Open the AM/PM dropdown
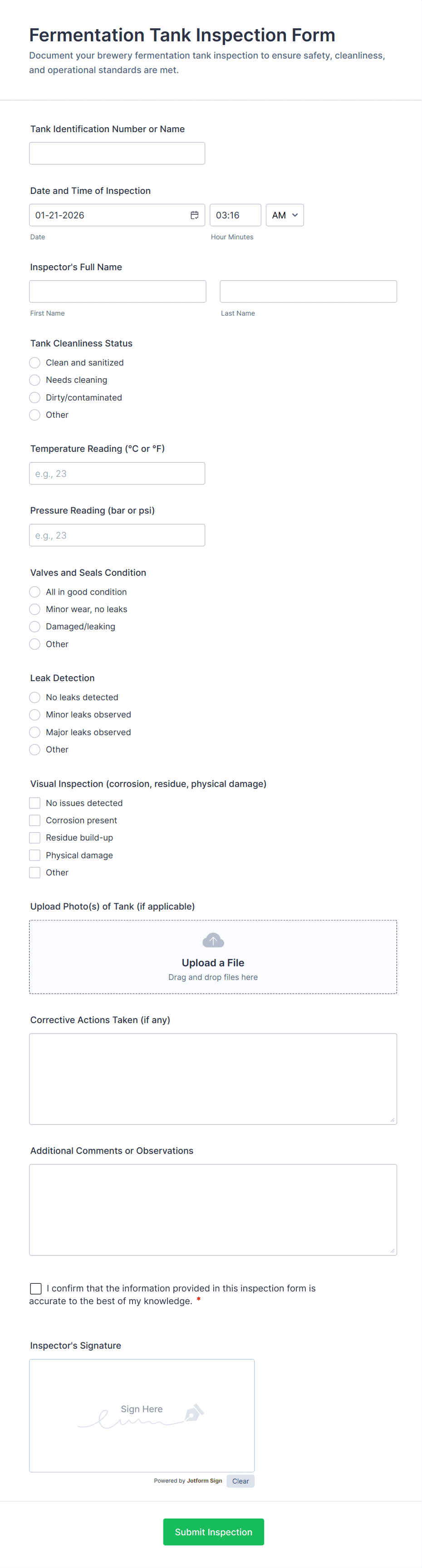Screen dimensions: 422x1568 tap(284, 215)
